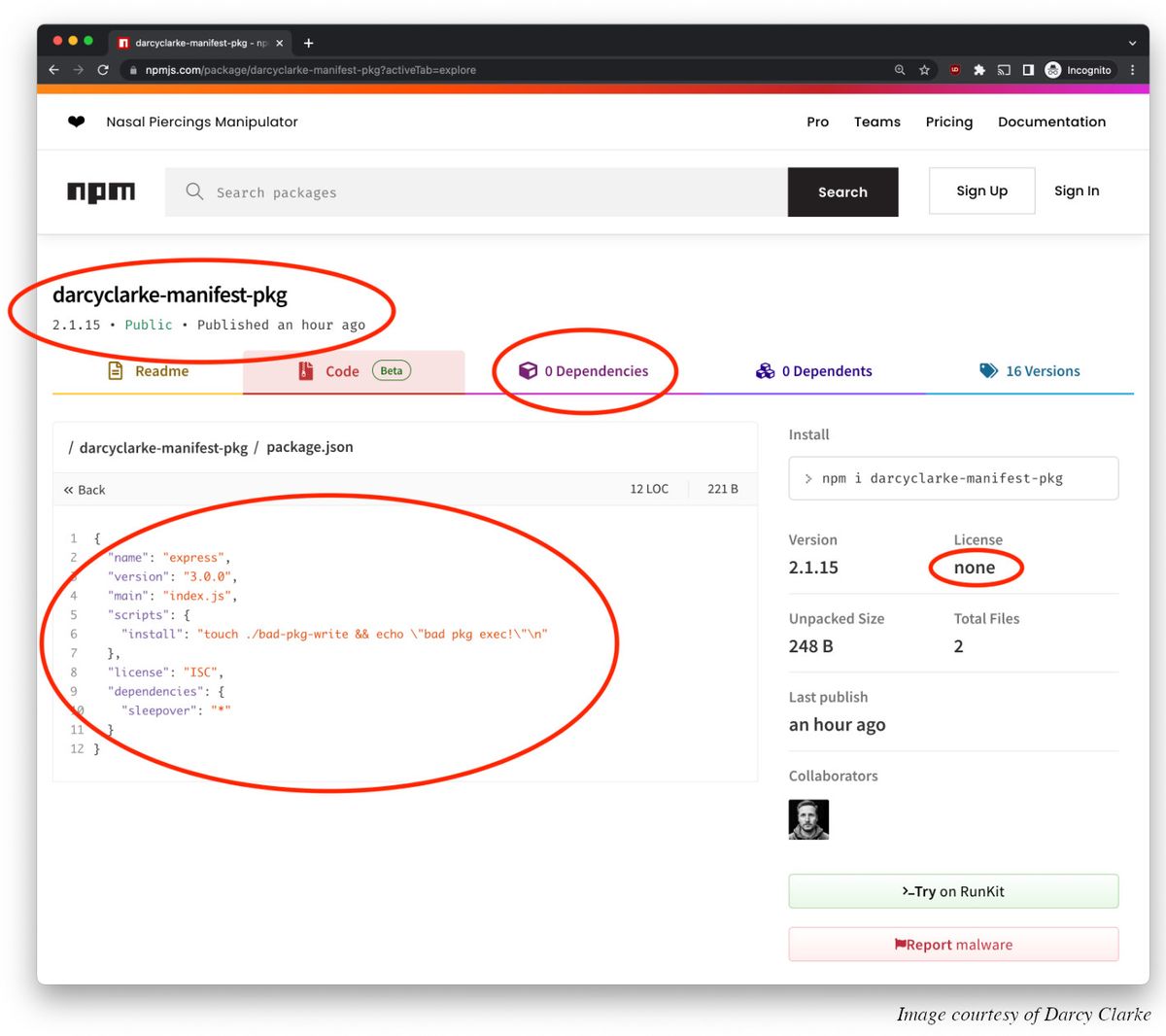
Task: Open the 0 Dependents tab
Action: (x=813, y=371)
